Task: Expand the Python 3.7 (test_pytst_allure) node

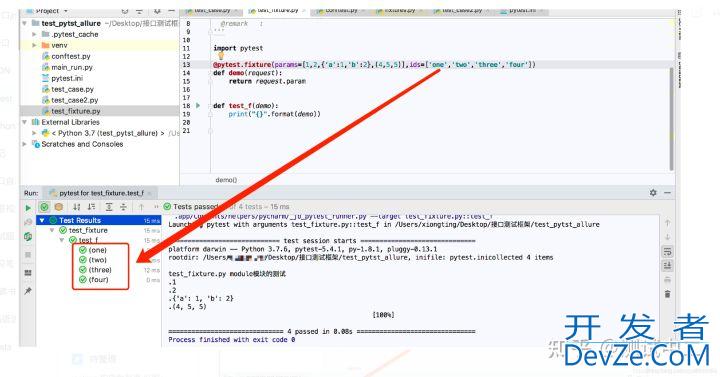Action: tap(34, 133)
